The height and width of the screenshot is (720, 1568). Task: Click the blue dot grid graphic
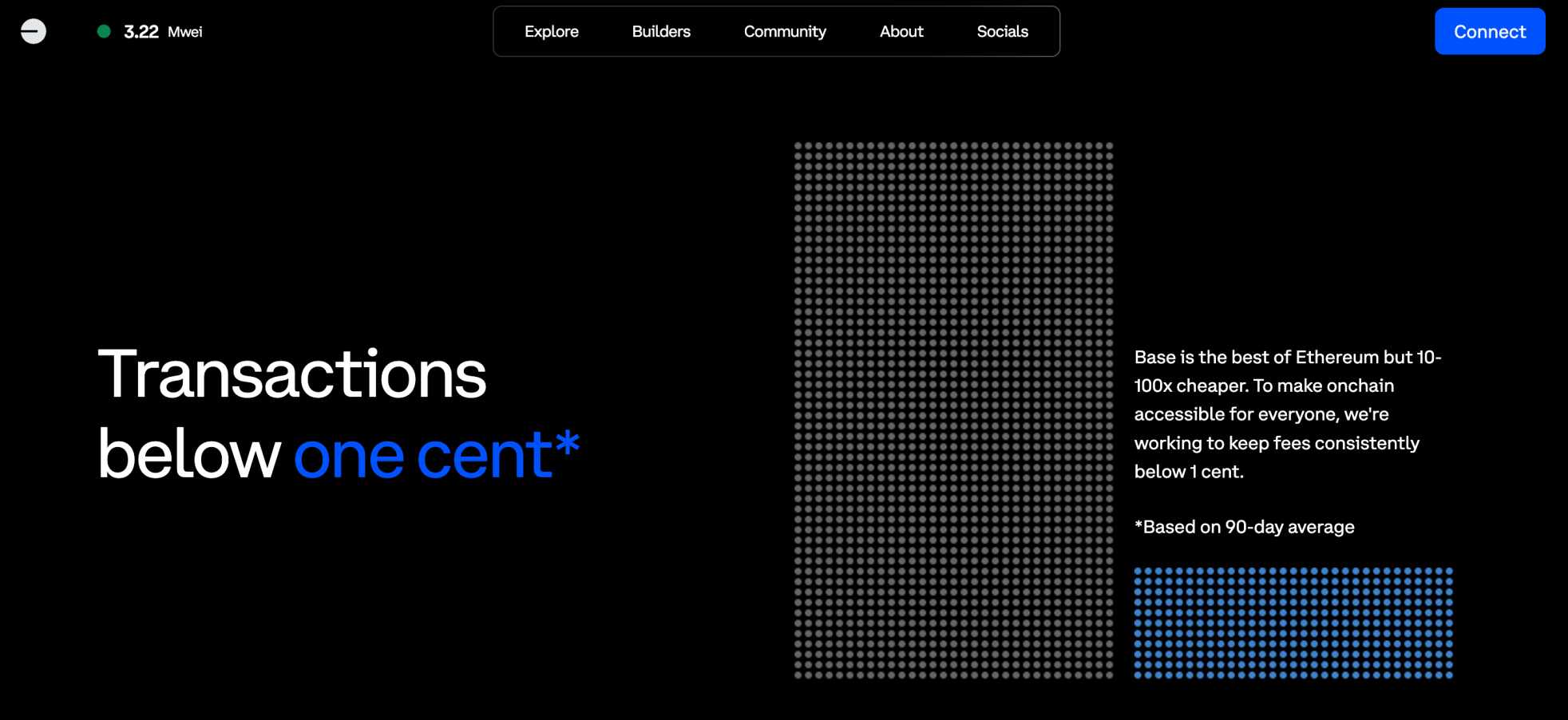point(1293,623)
